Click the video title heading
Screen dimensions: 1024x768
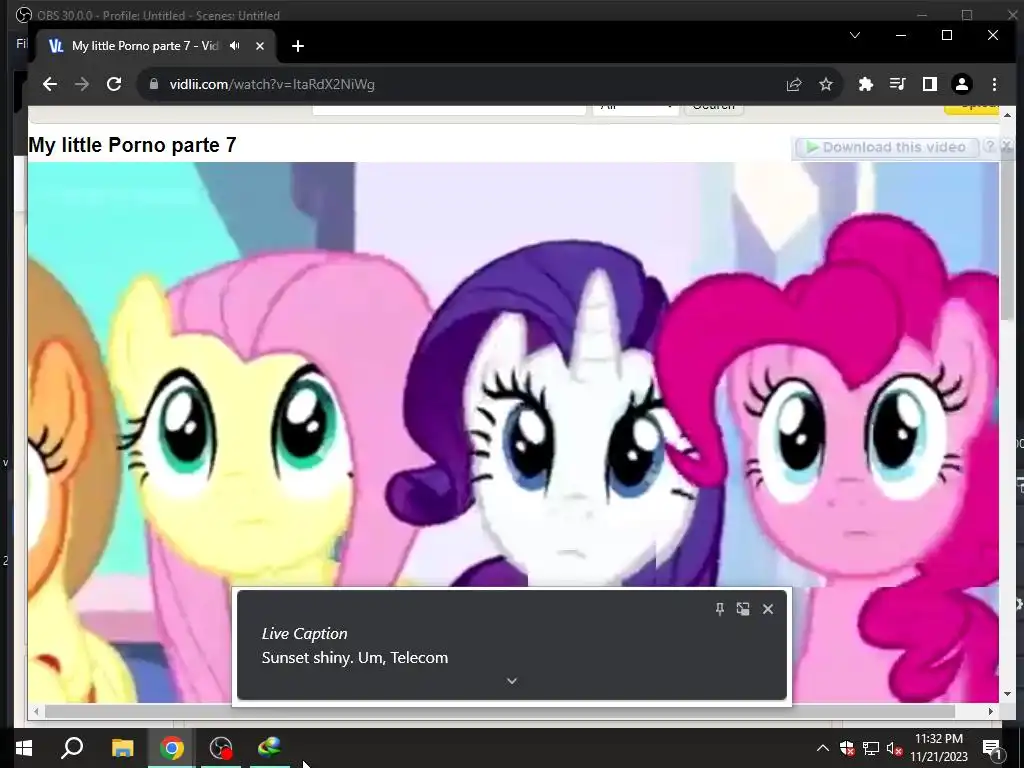(132, 145)
